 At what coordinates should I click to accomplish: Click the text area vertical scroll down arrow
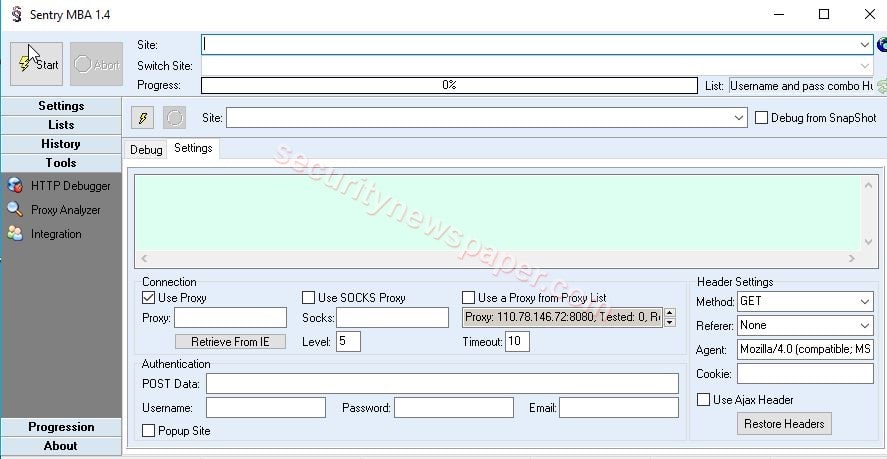868,242
